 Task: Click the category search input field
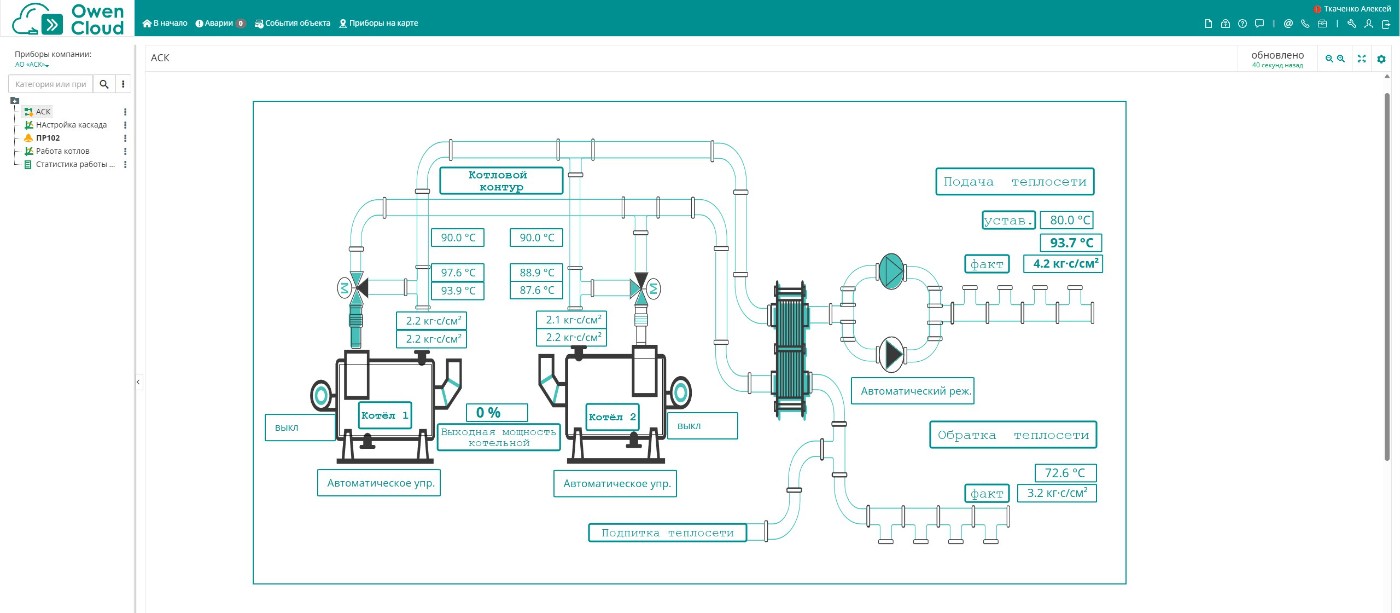[50, 85]
